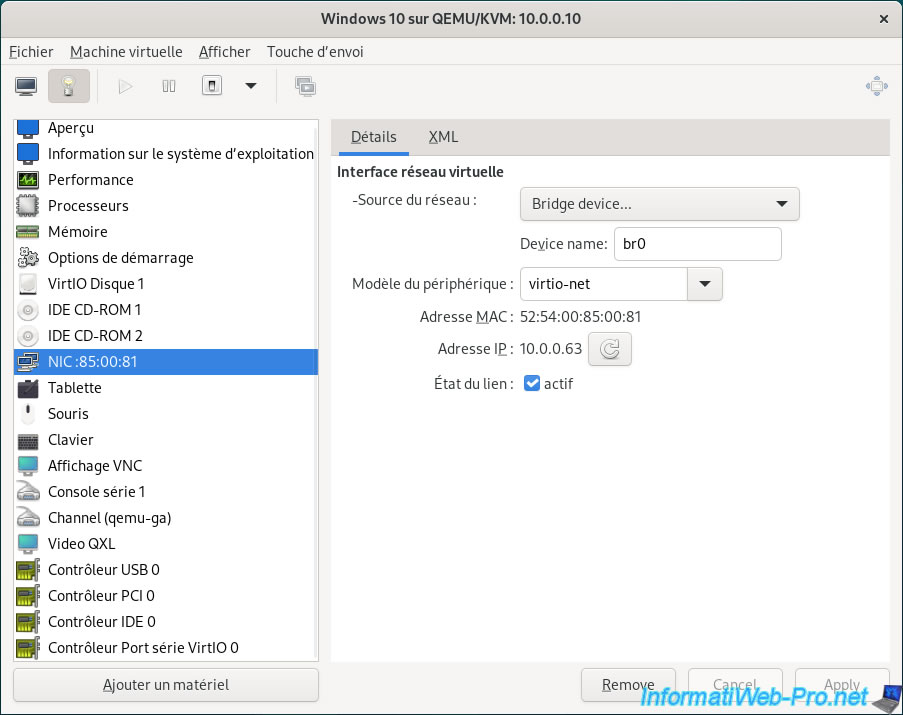
Task: Select Mémoire hardware entry
Action: click(166, 231)
